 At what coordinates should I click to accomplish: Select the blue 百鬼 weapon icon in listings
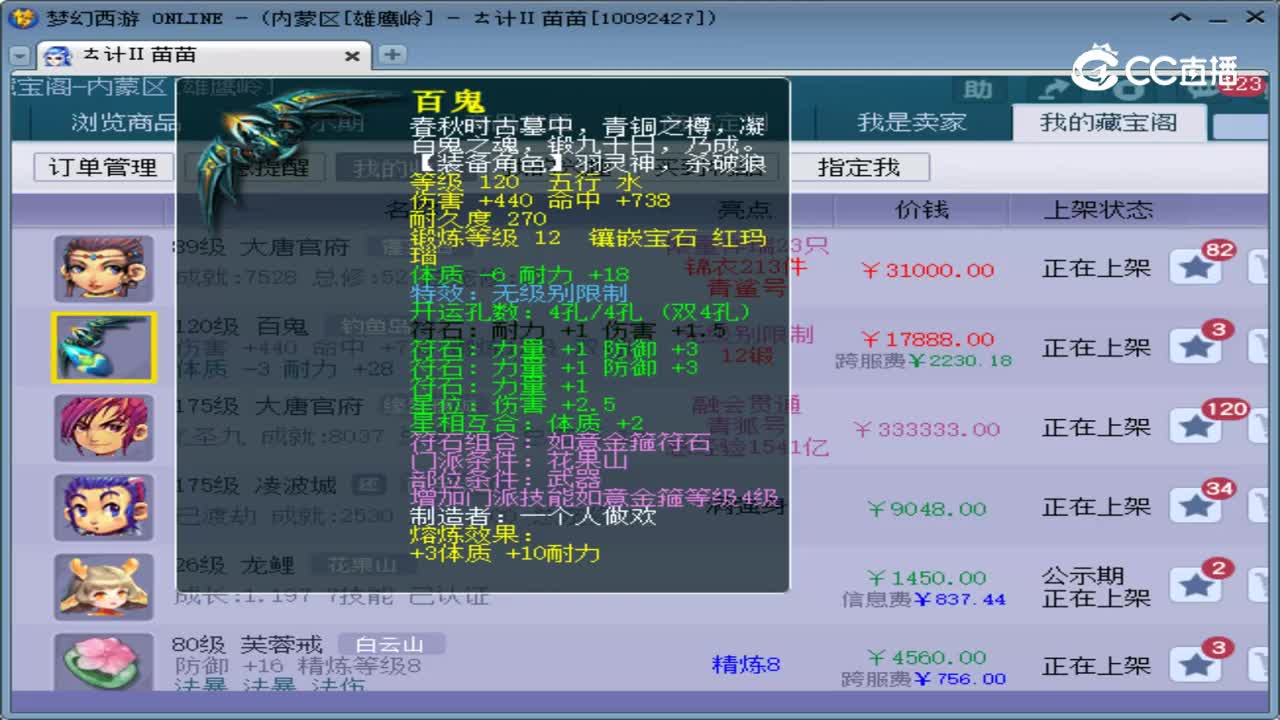click(x=103, y=347)
